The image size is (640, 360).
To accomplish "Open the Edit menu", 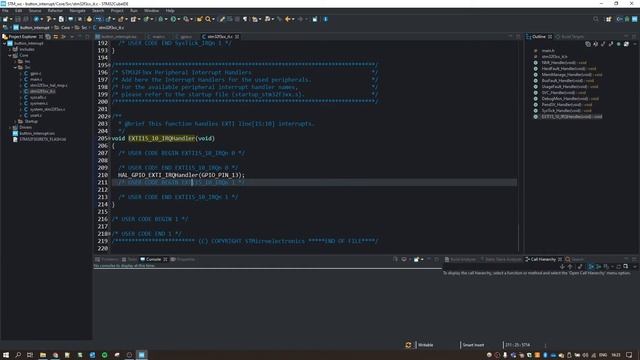I will pyautogui.click(x=18, y=11).
